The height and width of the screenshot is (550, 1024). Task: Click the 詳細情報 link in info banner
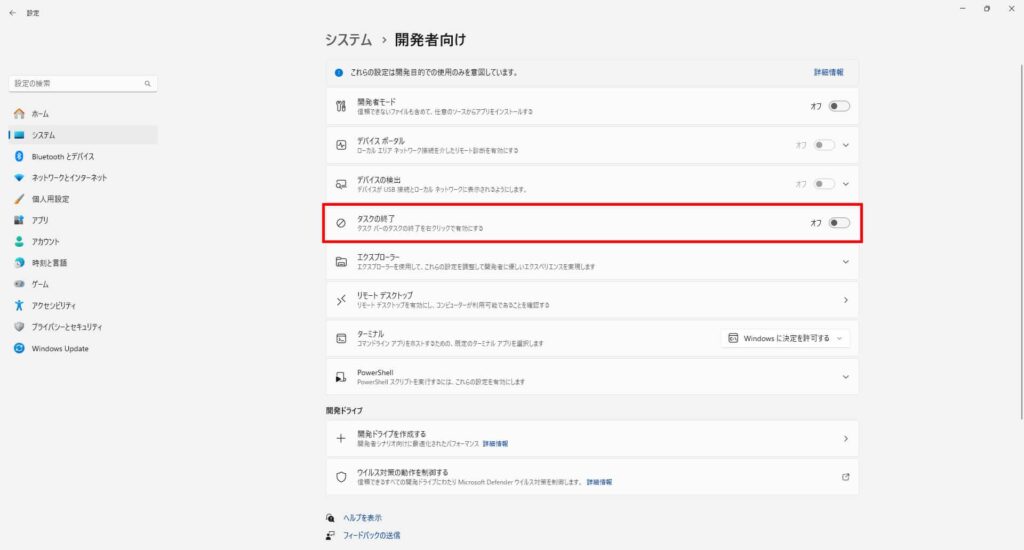coord(828,73)
